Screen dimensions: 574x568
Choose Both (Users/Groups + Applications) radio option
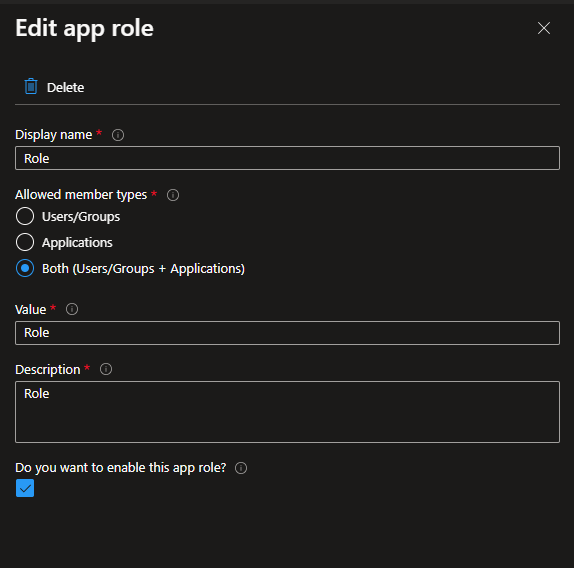point(25,268)
